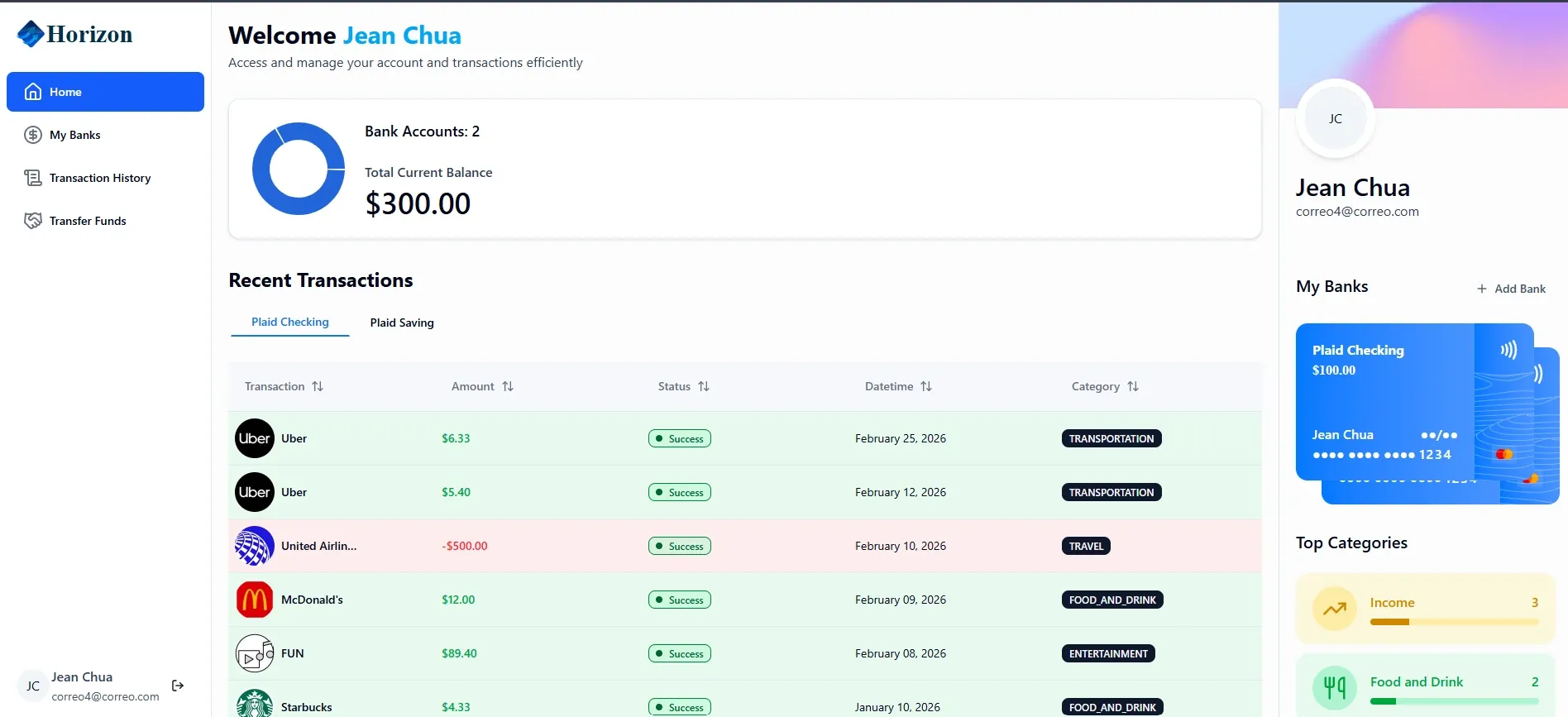Click the logout icon beside Jean Chua
Viewport: 1568px width, 717px height.
point(178,686)
